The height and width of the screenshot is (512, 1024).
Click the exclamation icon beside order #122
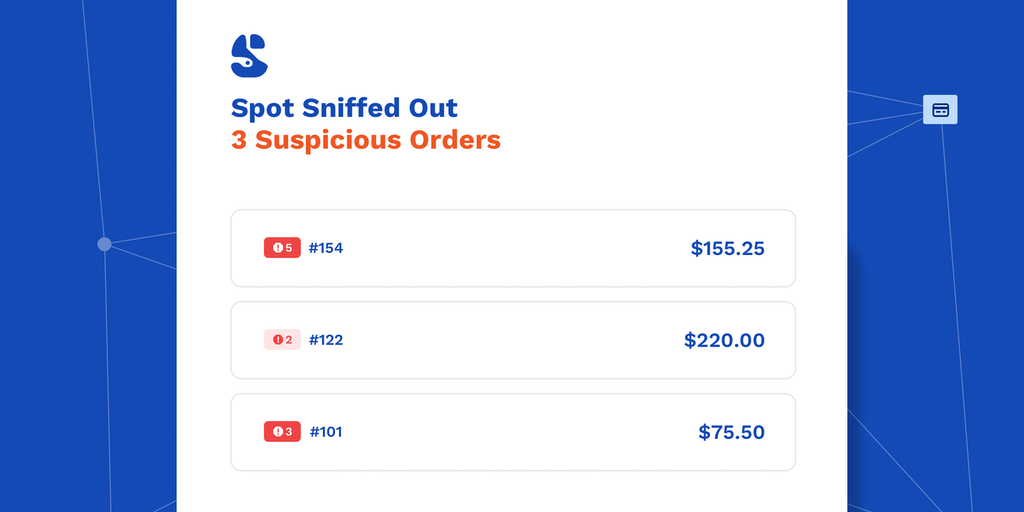click(x=277, y=340)
